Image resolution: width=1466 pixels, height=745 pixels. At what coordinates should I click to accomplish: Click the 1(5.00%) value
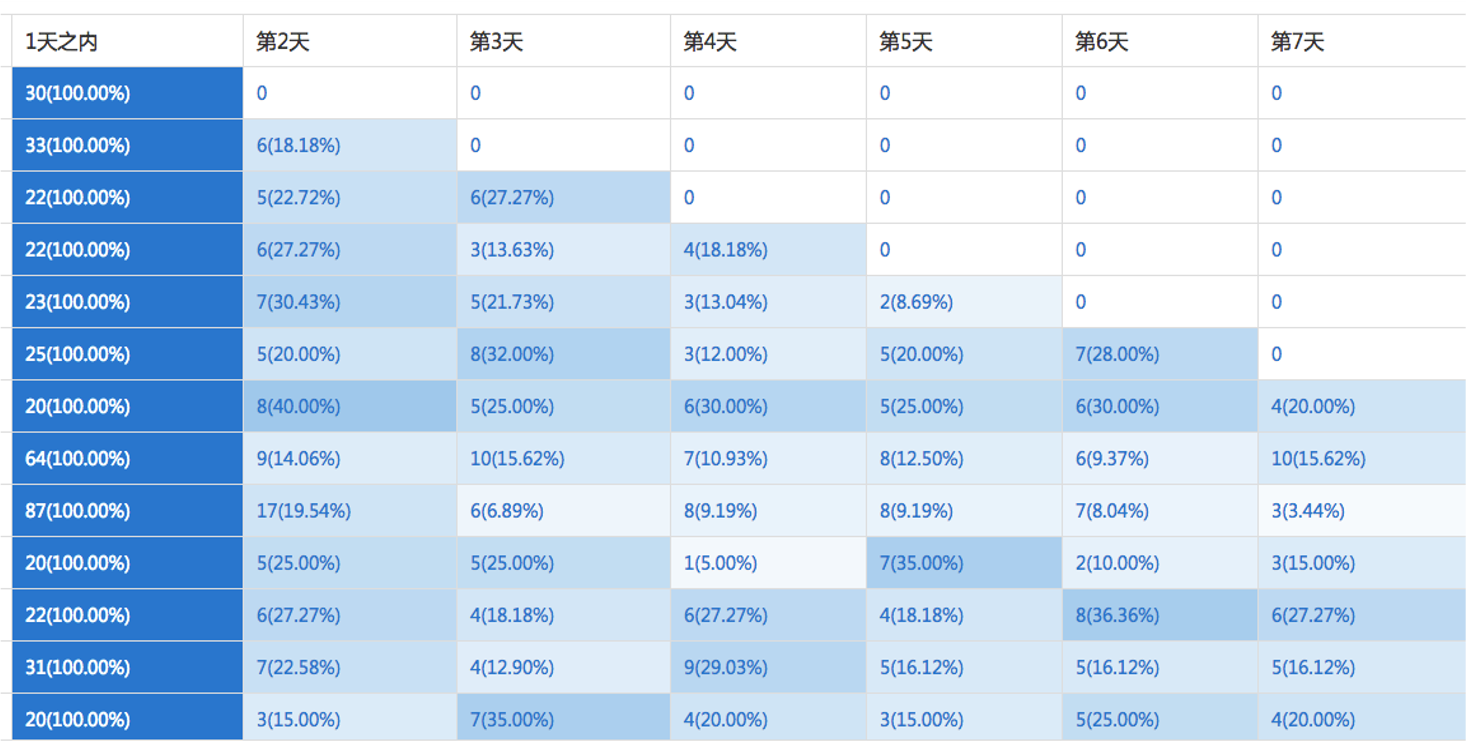720,563
